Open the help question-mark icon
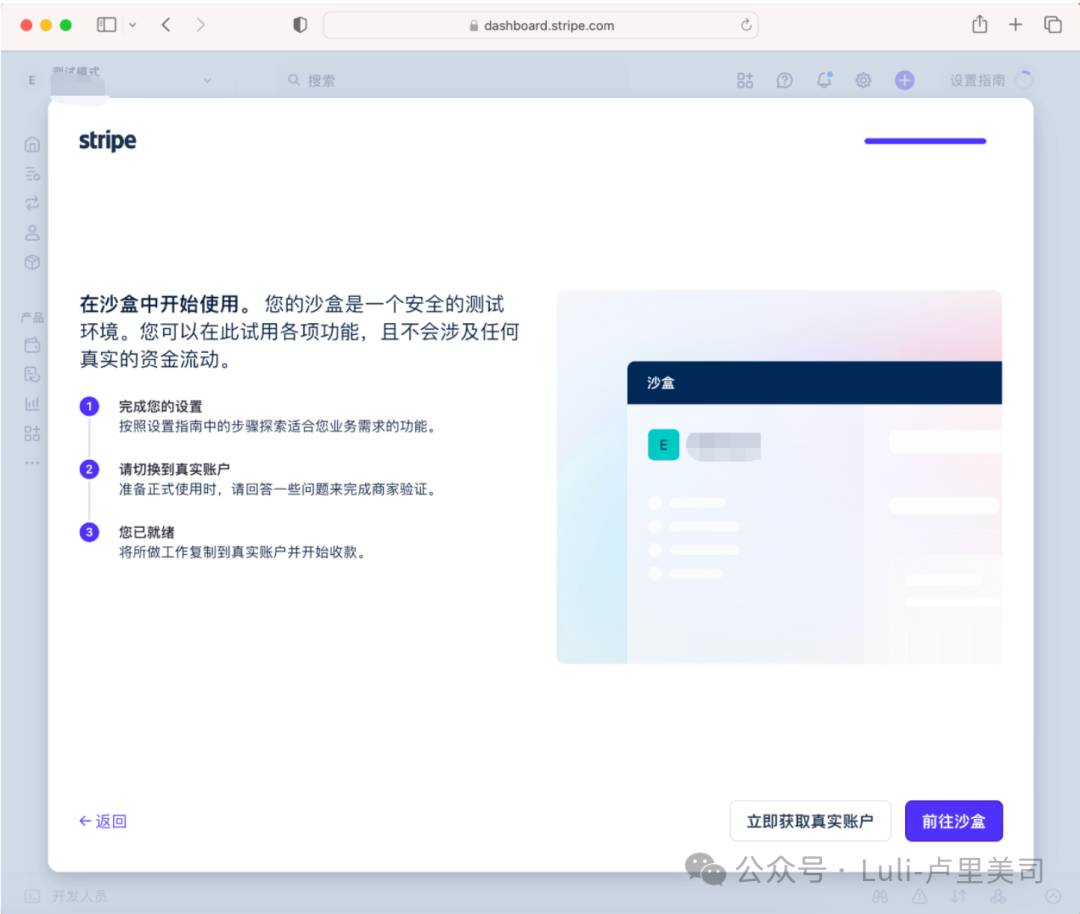 coord(784,81)
